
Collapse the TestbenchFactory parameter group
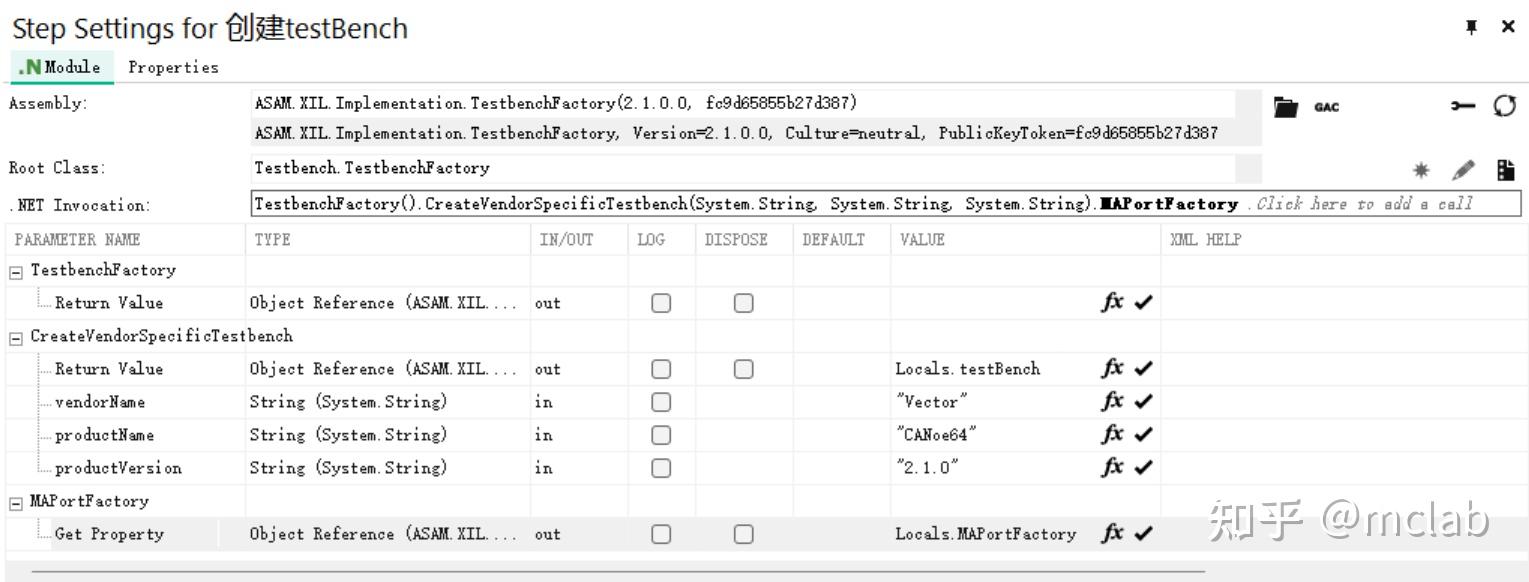click(x=16, y=271)
